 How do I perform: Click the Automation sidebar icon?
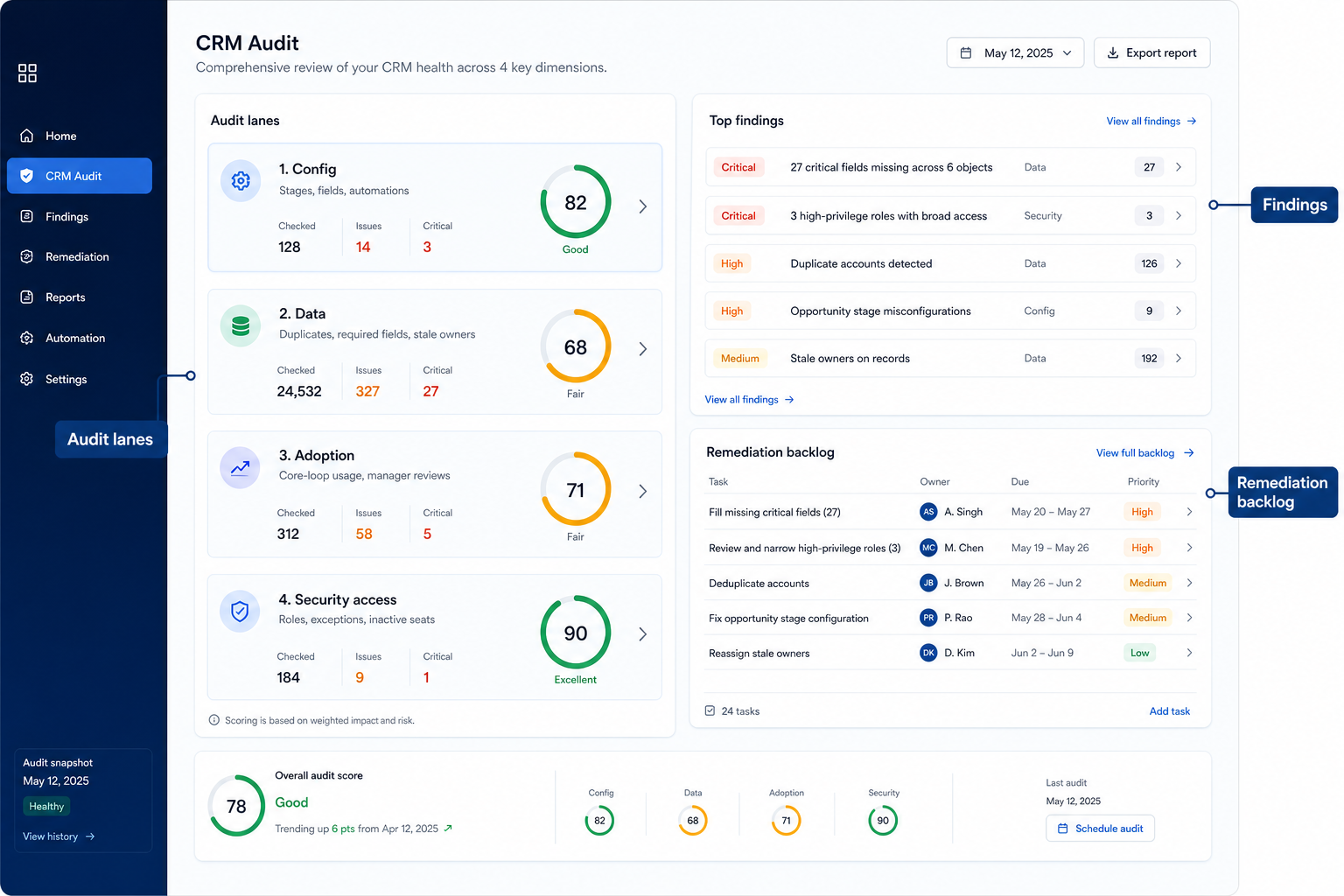[x=27, y=338]
